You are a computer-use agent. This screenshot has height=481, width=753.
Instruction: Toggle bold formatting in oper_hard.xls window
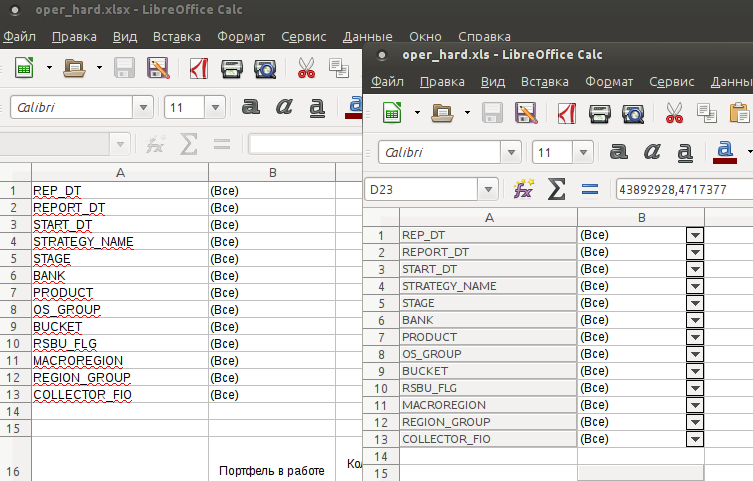[x=619, y=152]
